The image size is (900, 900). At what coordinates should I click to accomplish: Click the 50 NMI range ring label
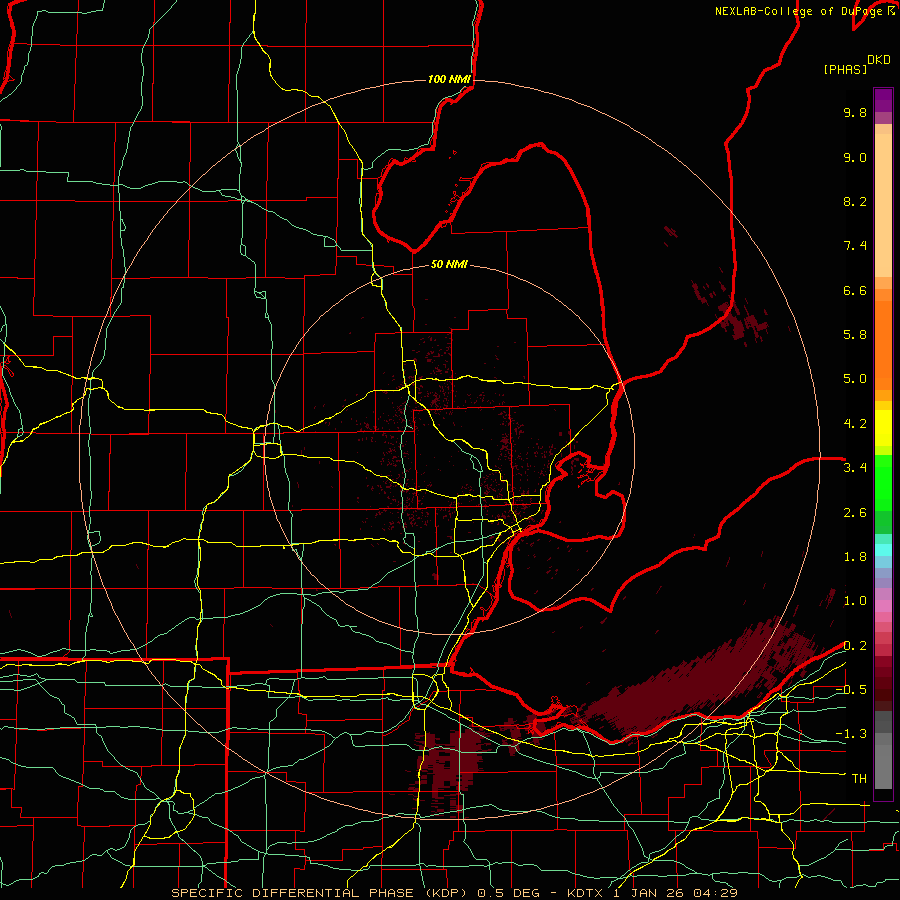pos(449,264)
